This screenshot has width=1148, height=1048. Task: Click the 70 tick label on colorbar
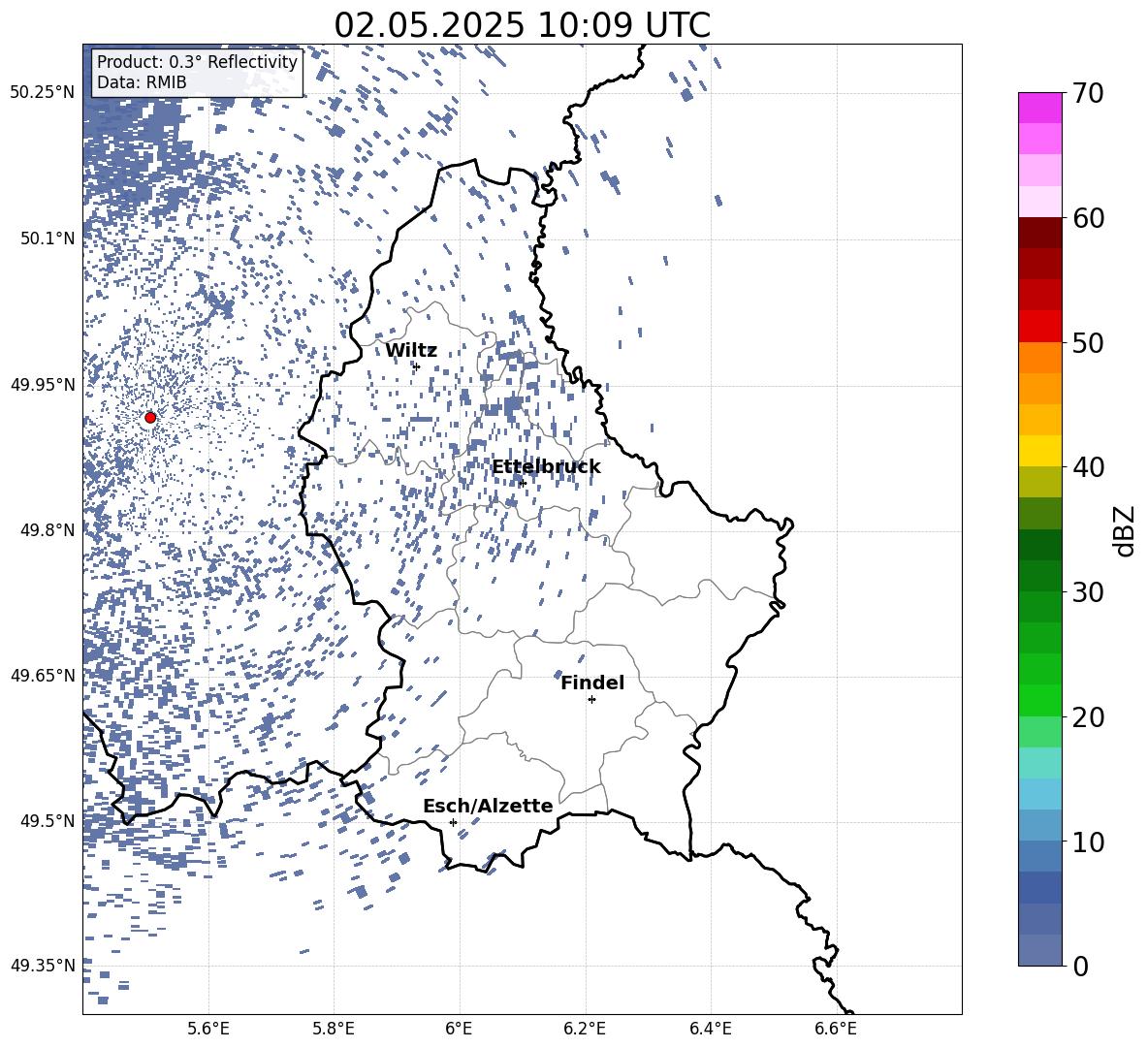1088,94
